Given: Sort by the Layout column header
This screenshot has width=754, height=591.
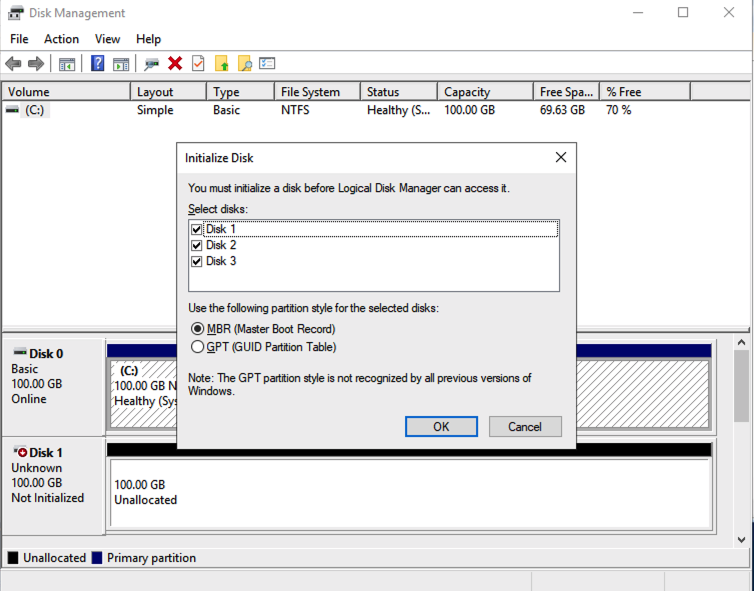Looking at the screenshot, I should tap(168, 92).
